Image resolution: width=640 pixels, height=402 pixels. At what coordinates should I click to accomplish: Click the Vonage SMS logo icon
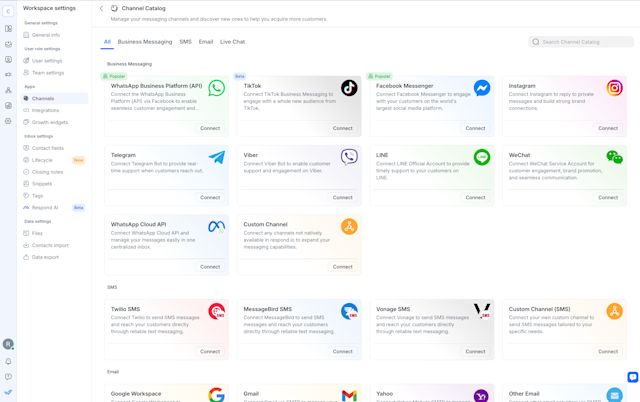click(482, 311)
